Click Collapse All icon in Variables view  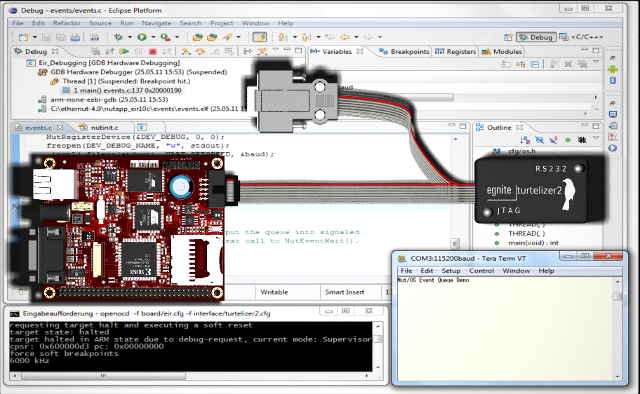coord(535,64)
